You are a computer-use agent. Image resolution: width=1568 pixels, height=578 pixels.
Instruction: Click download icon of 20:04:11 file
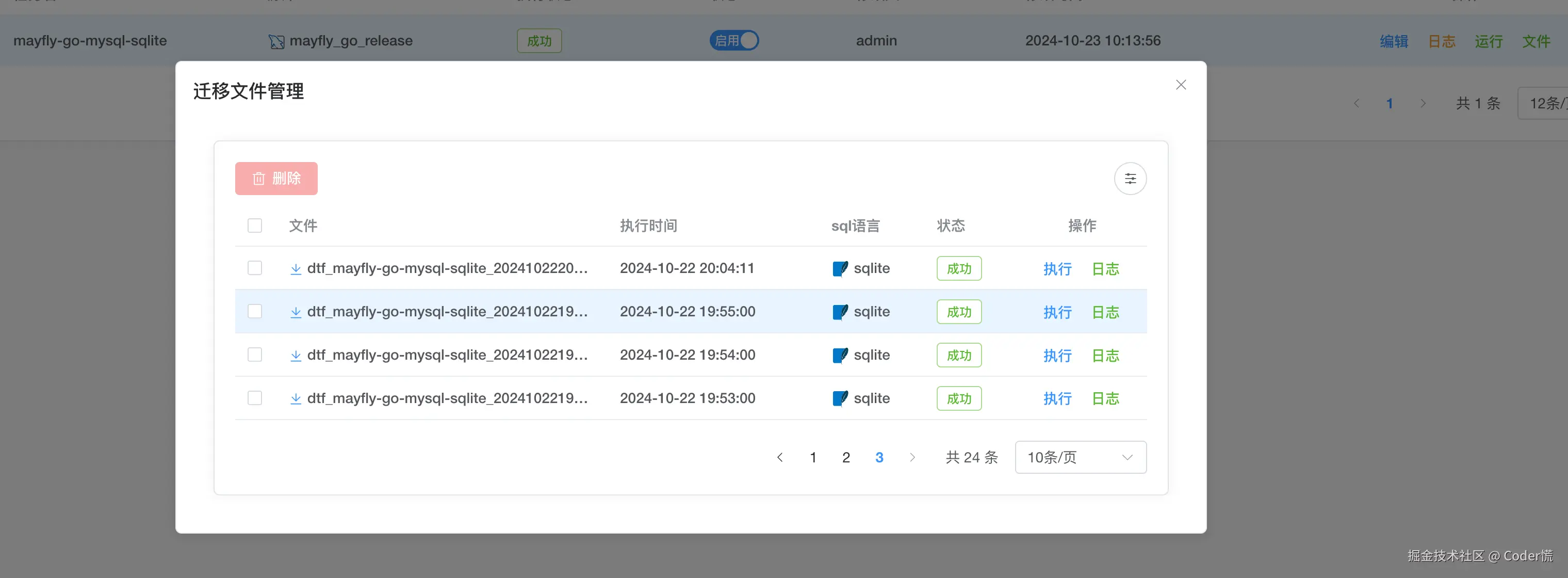[296, 268]
